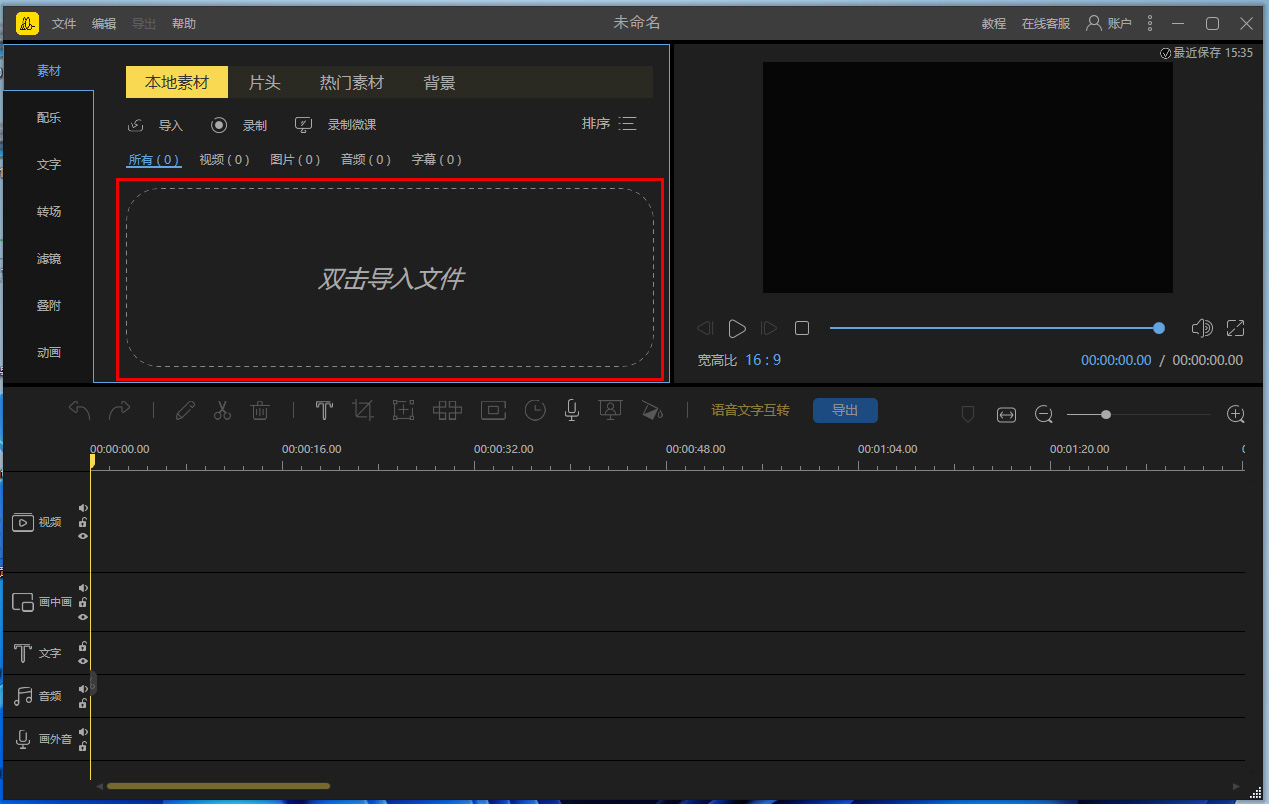
Task: Open the 文件 menu
Action: [64, 23]
